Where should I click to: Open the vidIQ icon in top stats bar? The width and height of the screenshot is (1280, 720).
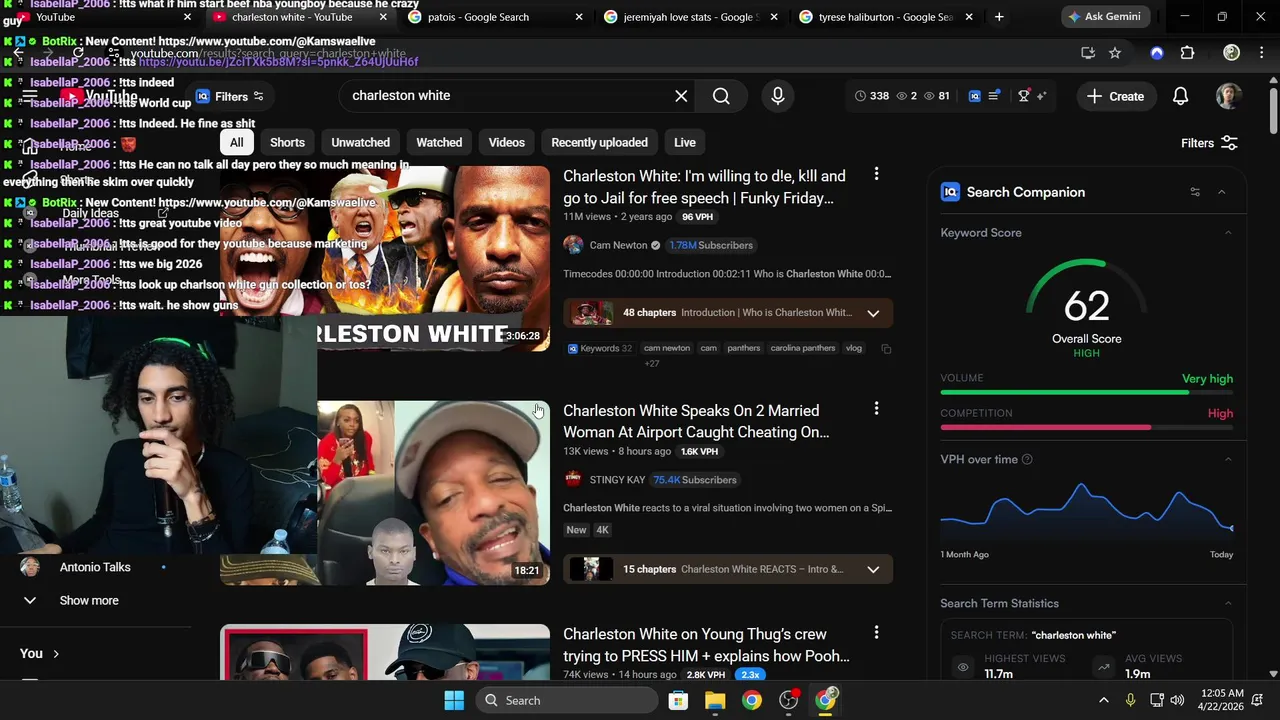pyautogui.click(x=975, y=96)
